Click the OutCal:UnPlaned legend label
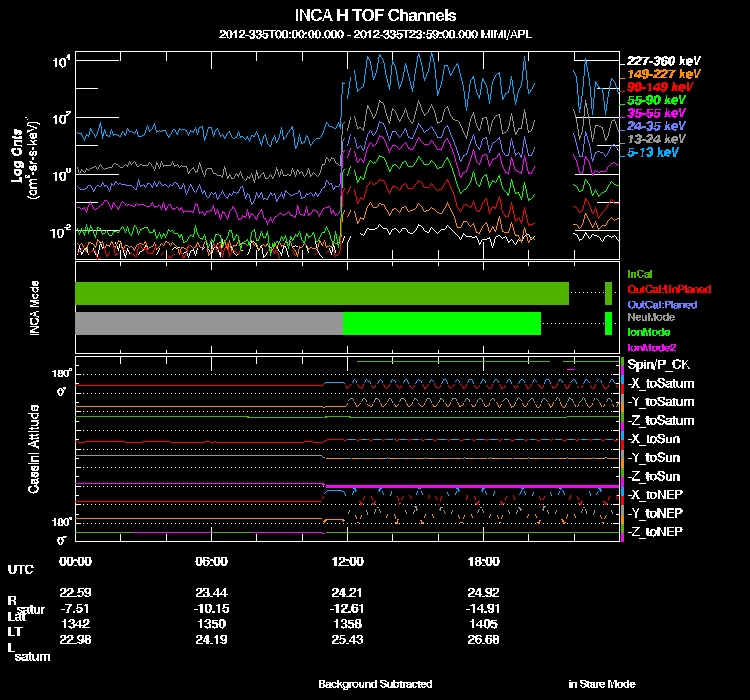The image size is (750, 700). (x=661, y=288)
